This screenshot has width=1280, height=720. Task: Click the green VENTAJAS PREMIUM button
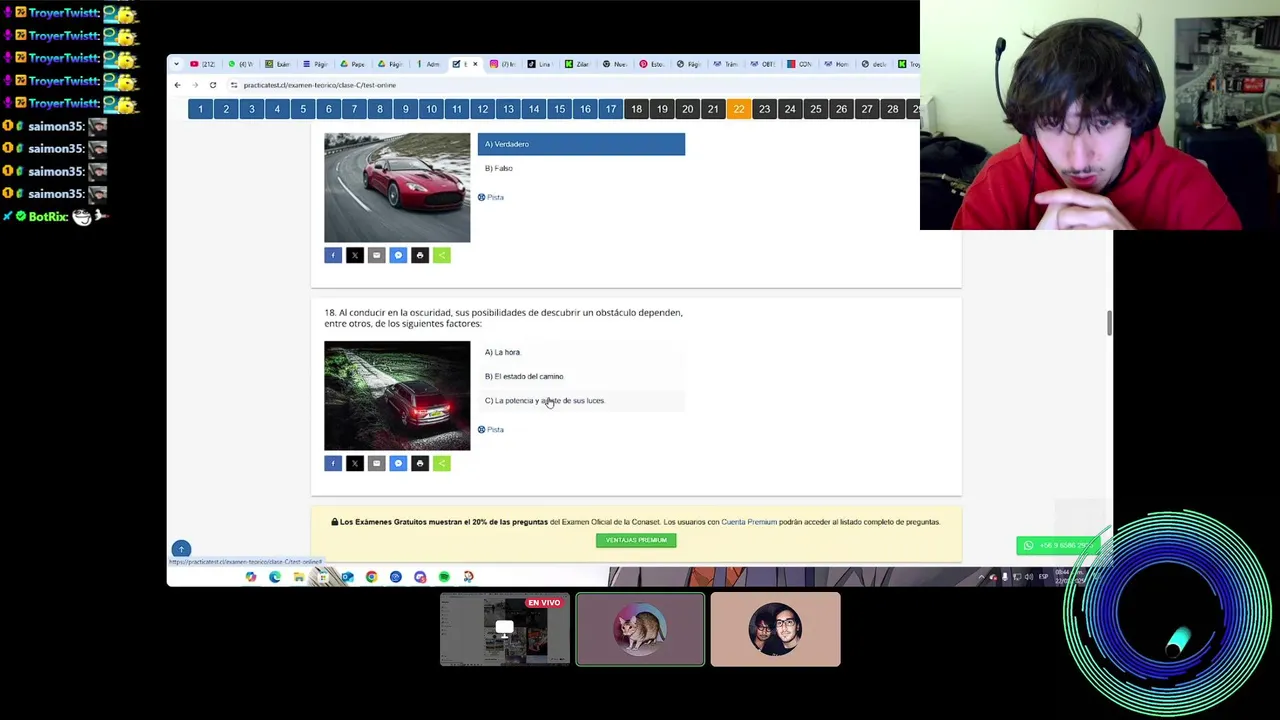click(636, 540)
